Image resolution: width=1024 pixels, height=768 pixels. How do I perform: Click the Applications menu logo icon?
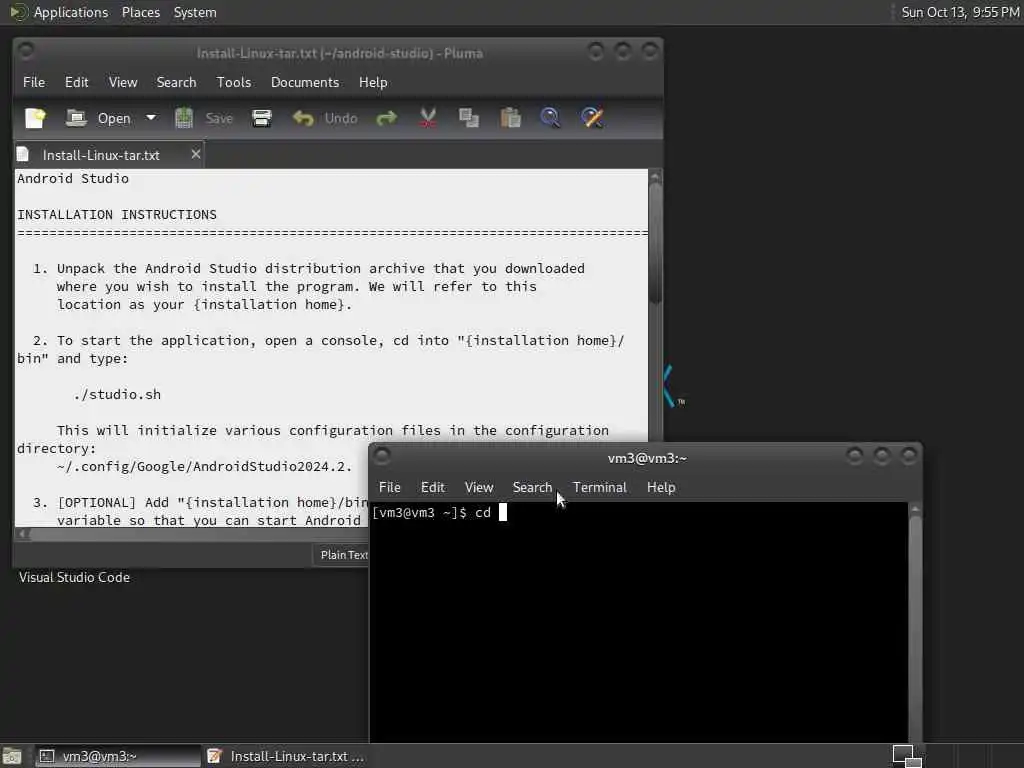[18, 12]
